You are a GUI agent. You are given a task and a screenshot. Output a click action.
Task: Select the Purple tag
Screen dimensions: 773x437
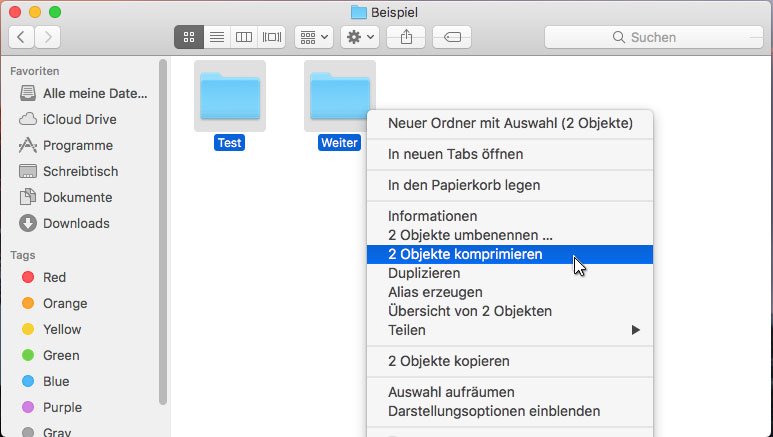coord(52,407)
